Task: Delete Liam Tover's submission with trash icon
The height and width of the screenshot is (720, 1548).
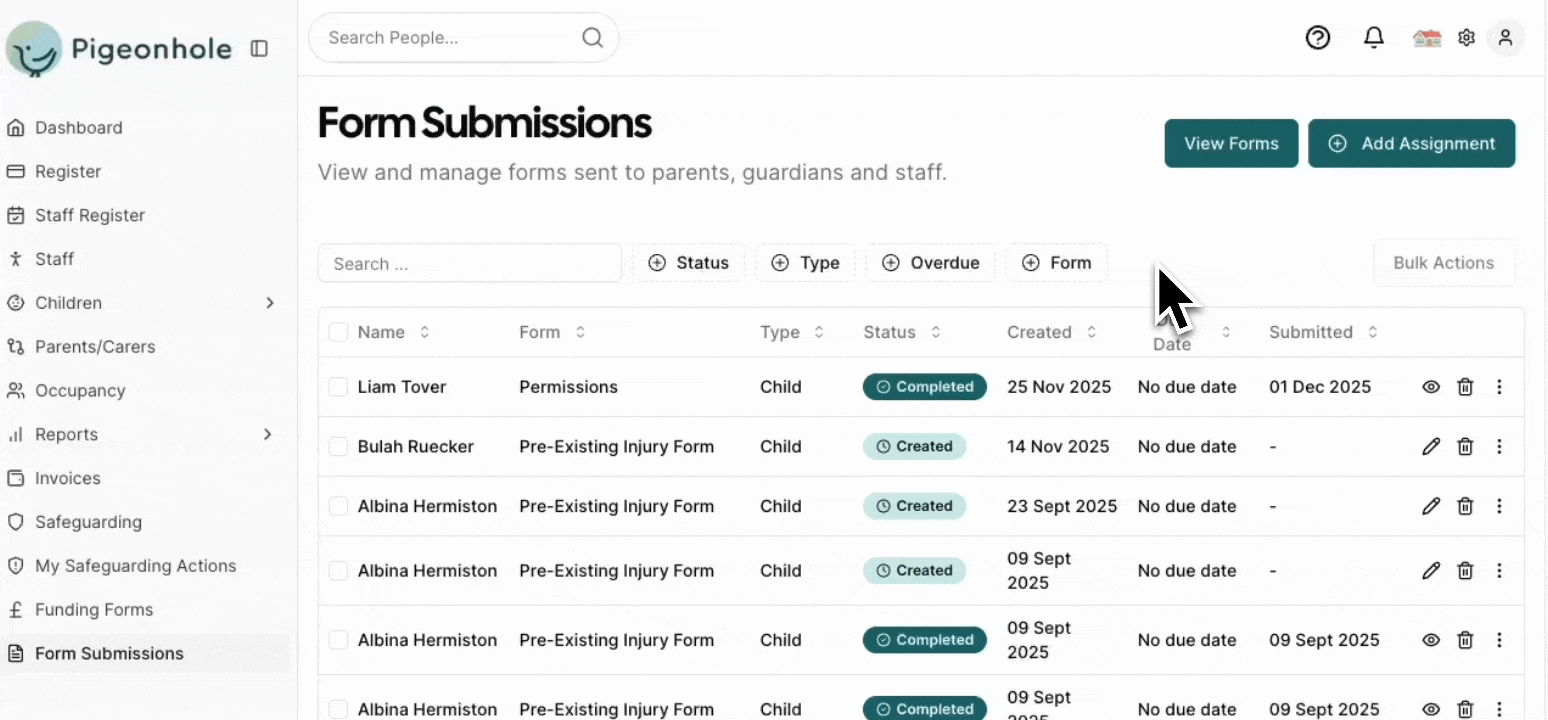Action: point(1465,387)
